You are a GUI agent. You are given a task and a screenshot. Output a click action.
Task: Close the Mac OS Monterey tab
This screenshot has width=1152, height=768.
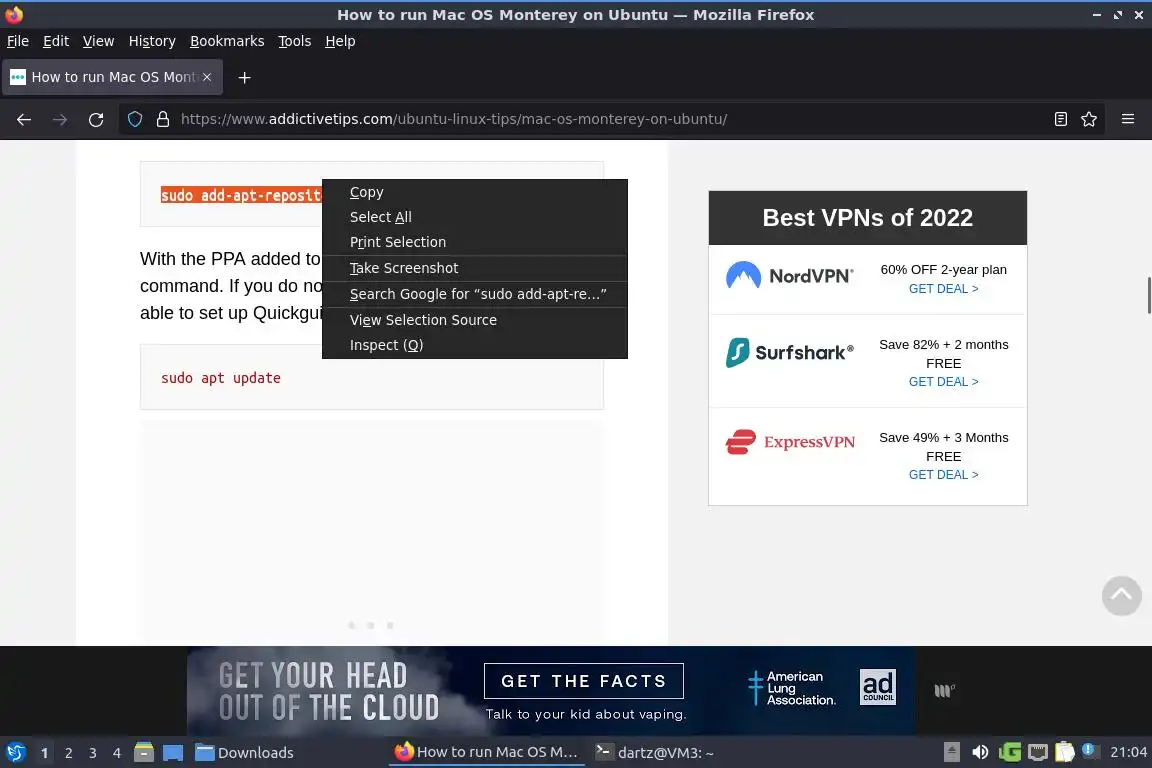tap(207, 77)
